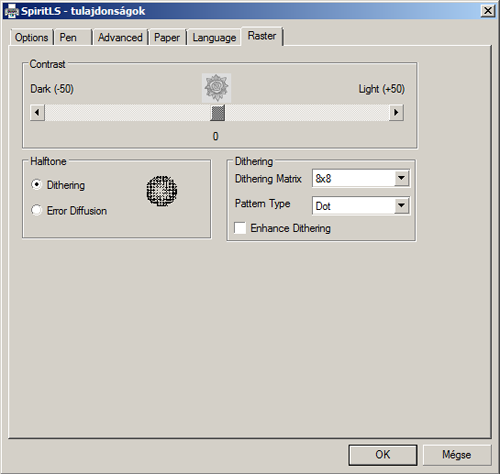This screenshot has width=500, height=474.
Task: Open the Dithering Matrix dropdown arrow
Action: pyautogui.click(x=402, y=178)
